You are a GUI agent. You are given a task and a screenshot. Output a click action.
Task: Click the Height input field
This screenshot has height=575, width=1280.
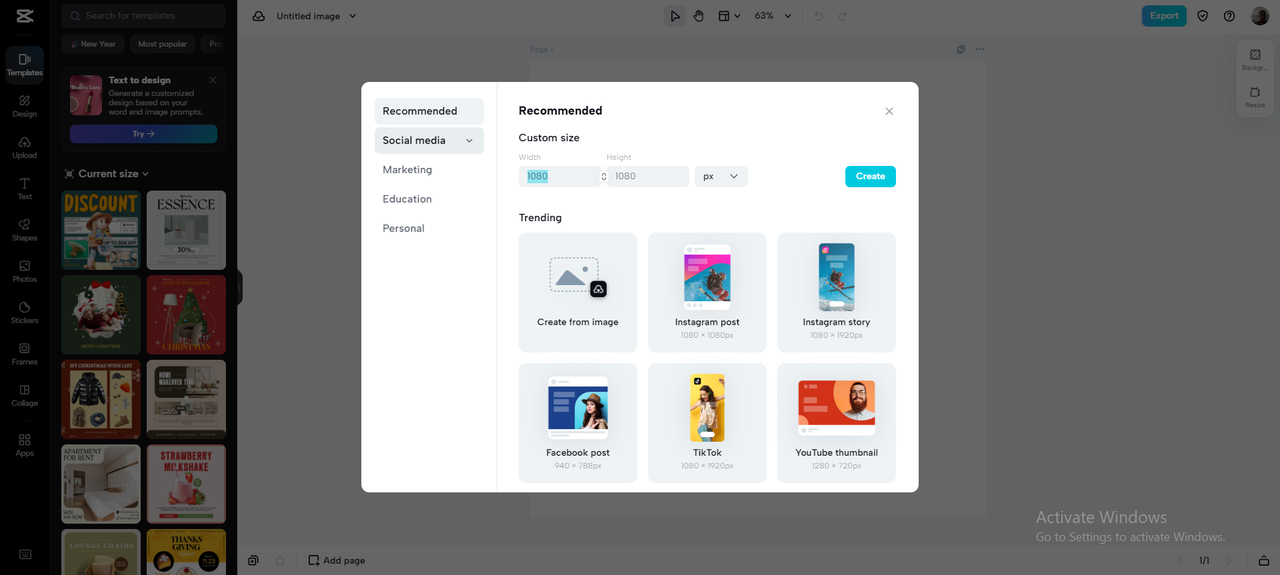point(648,176)
